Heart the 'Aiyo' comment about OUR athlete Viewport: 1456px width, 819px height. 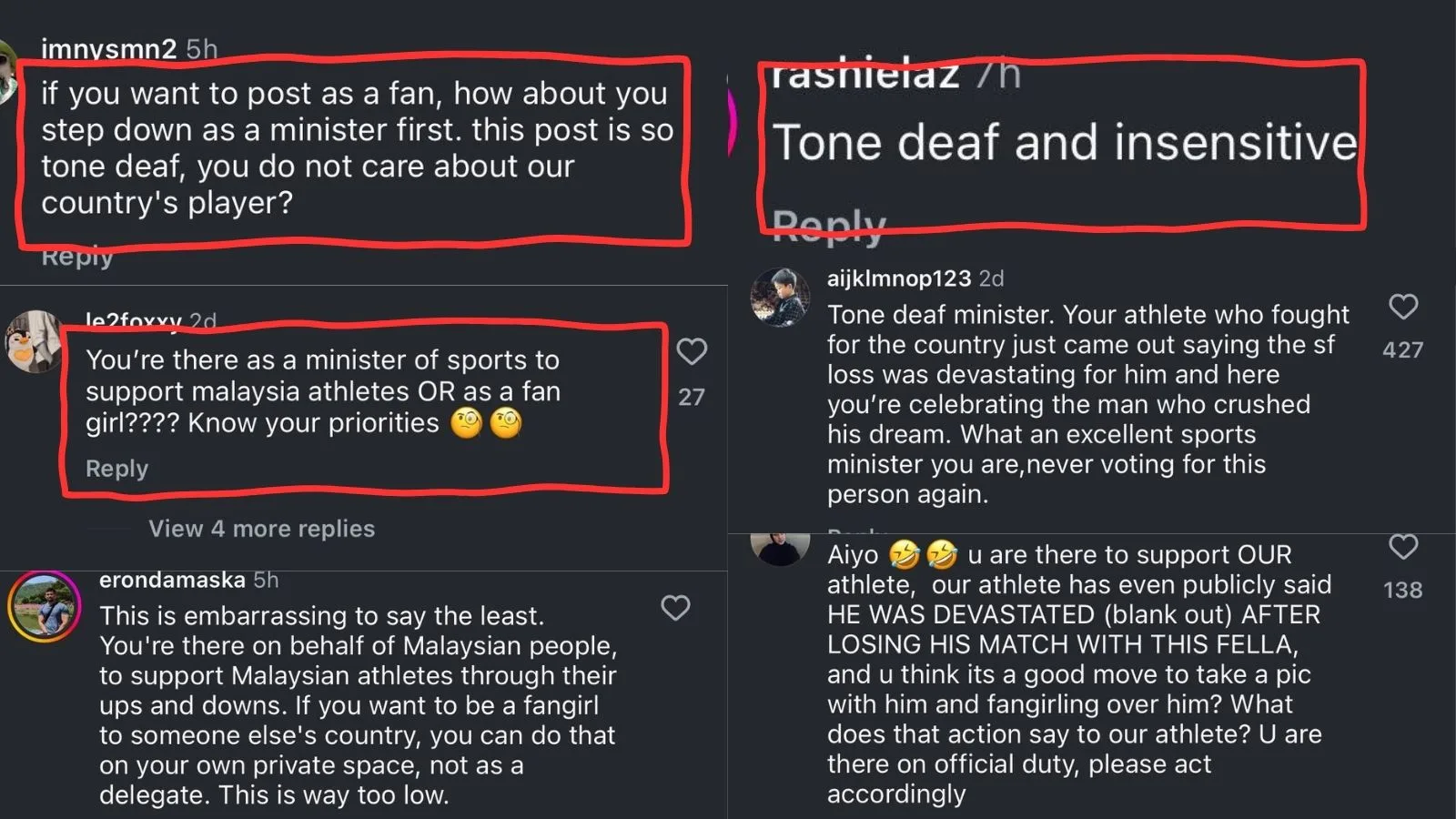click(1403, 547)
